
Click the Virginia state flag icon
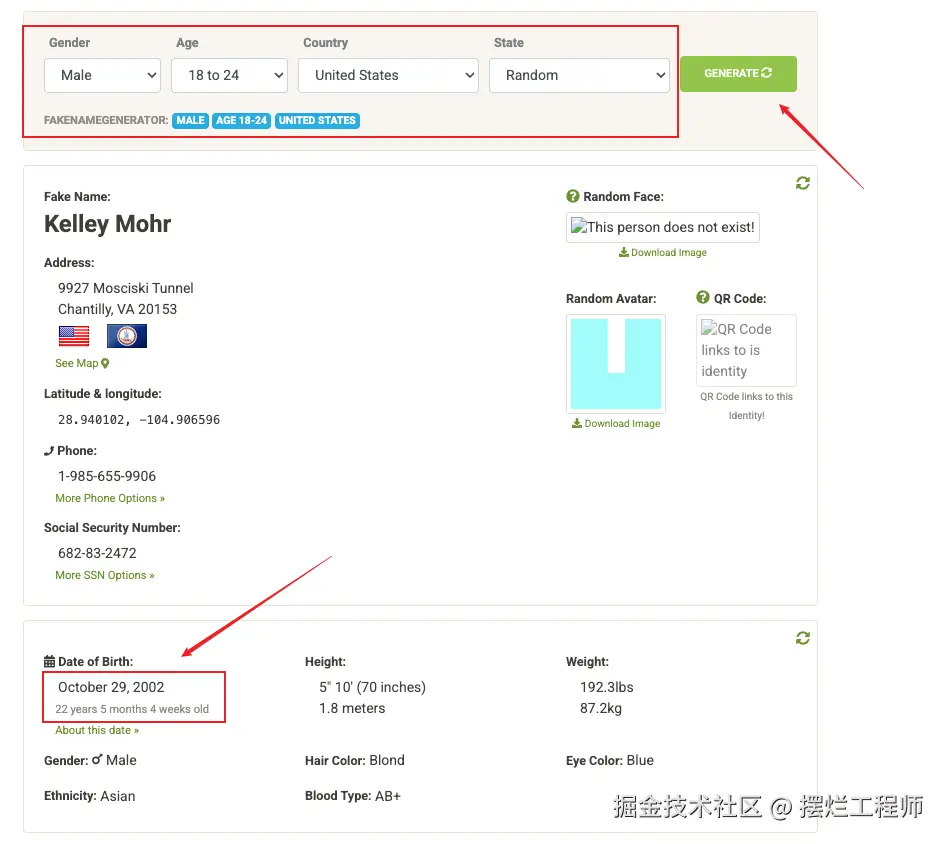click(127, 336)
